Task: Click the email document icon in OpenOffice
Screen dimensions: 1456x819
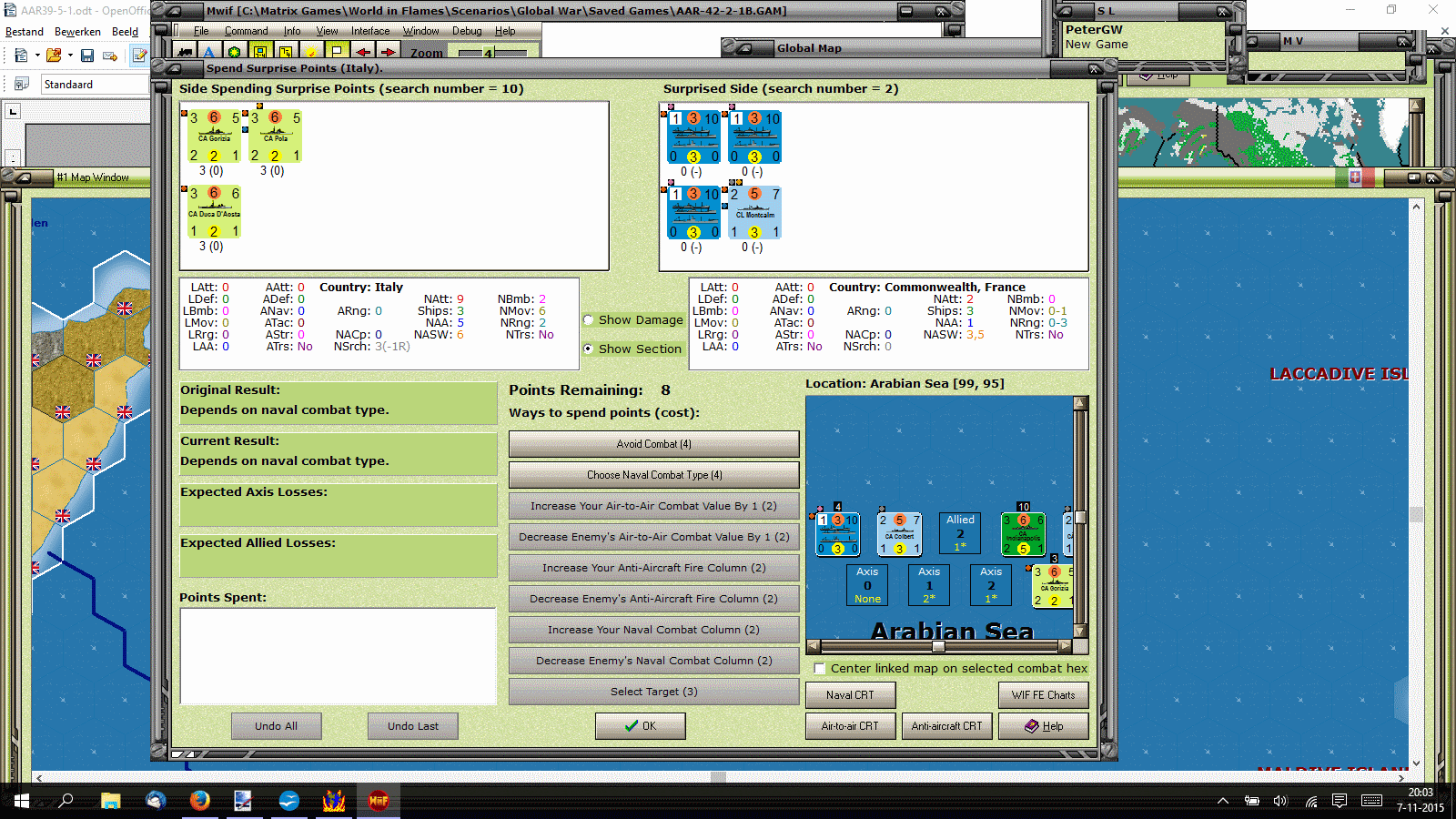Action: (x=110, y=56)
